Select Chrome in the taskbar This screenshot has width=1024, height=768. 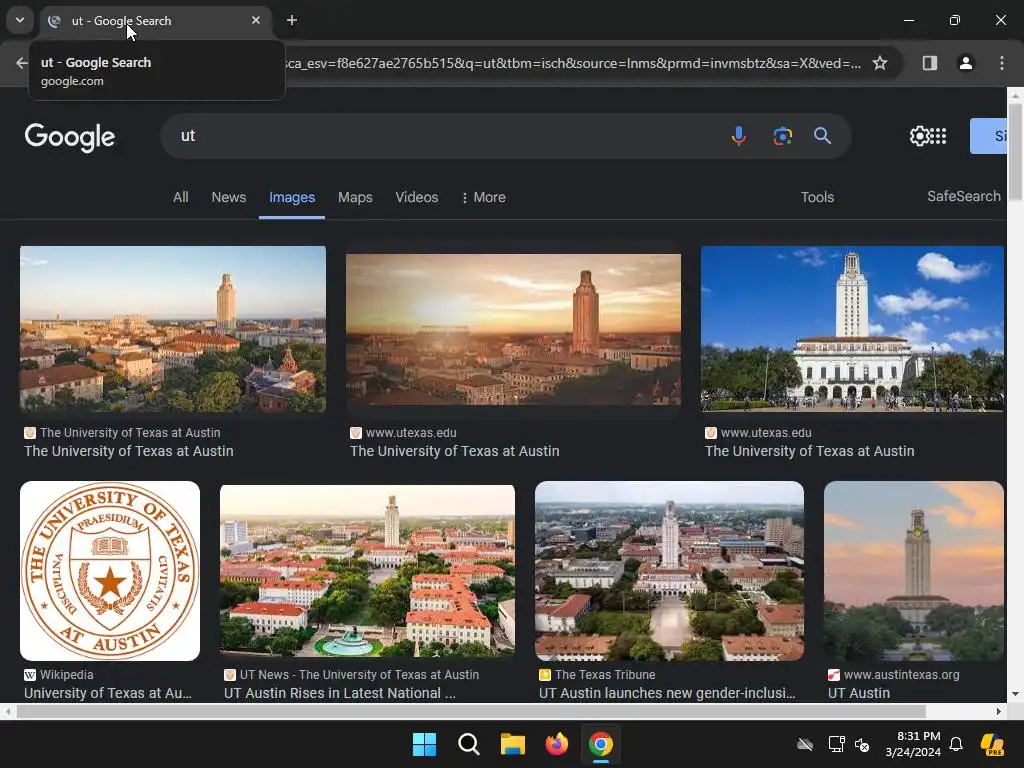601,744
